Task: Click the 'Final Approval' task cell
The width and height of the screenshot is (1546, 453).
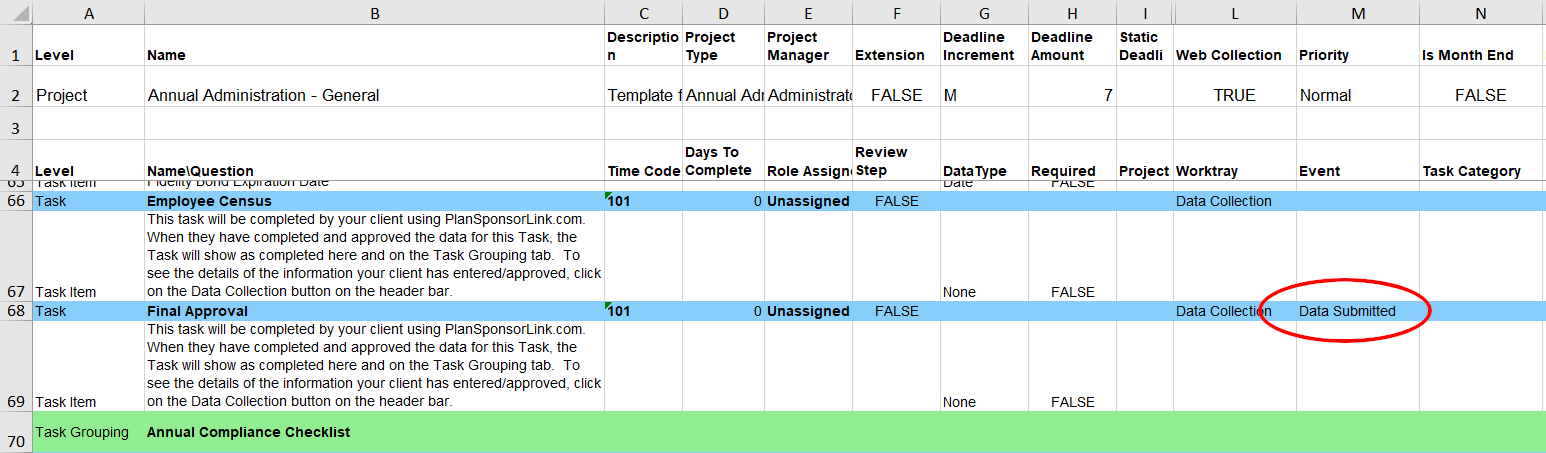Action: pos(374,311)
